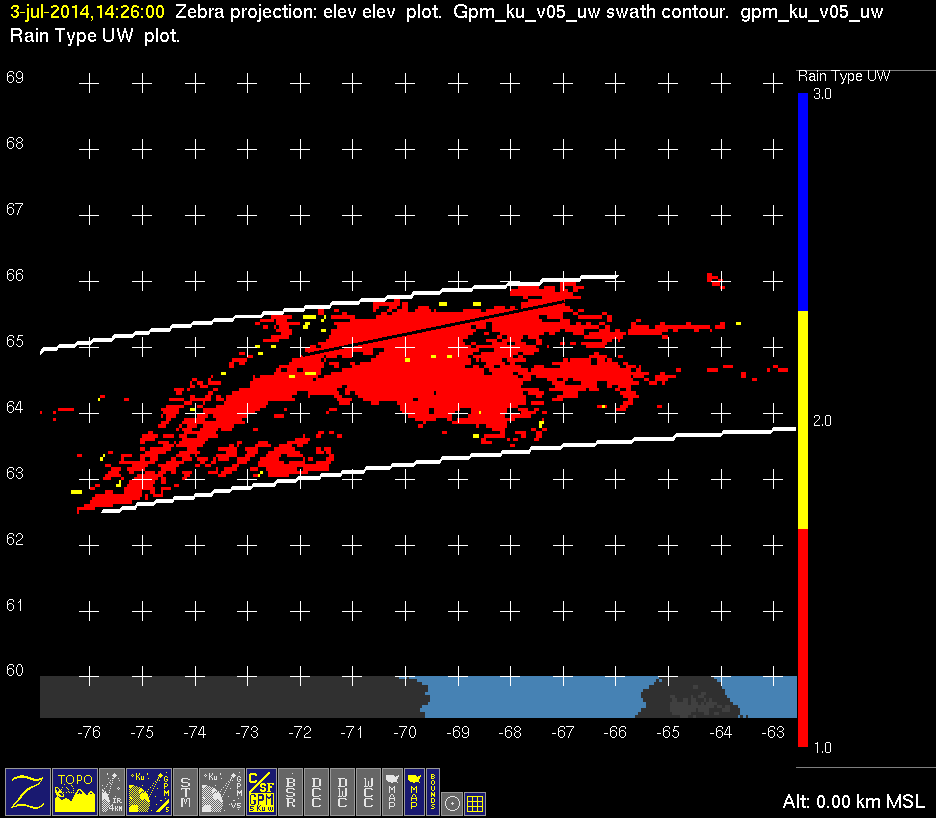936x818 pixels.
Task: Click the yellow date-time label at top
Action: pos(87,13)
